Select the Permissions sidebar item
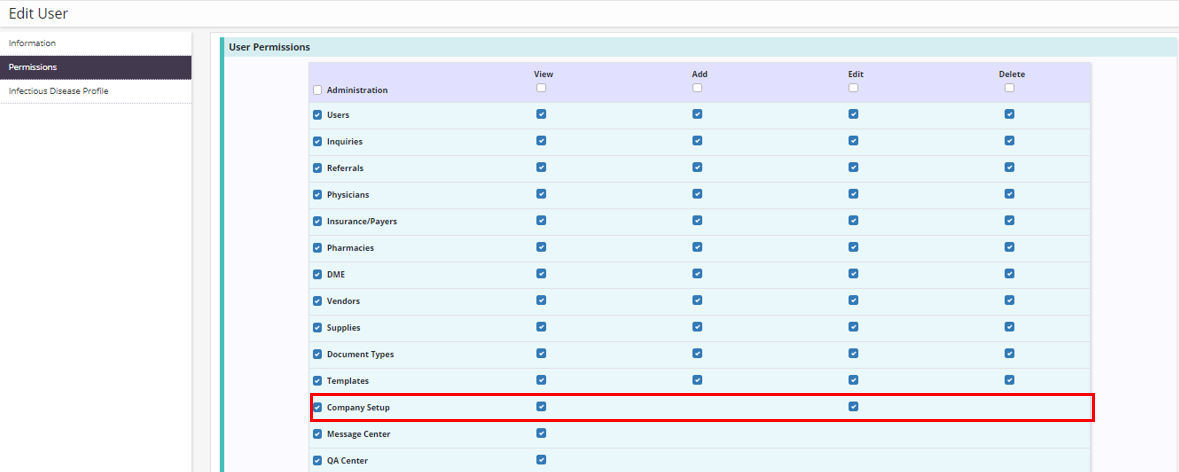This screenshot has width=1179, height=472. [x=33, y=67]
